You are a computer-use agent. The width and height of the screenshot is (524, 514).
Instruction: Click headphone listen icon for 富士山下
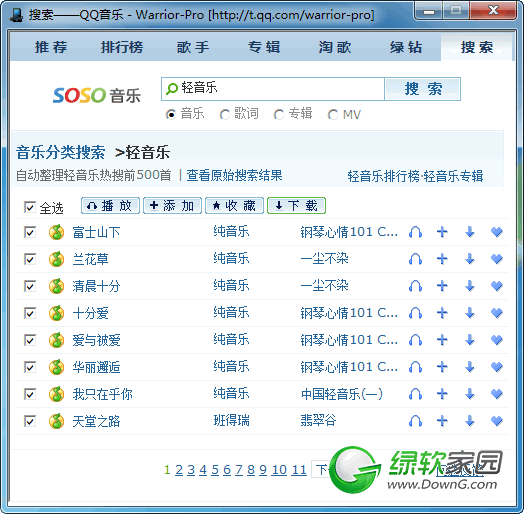point(415,232)
